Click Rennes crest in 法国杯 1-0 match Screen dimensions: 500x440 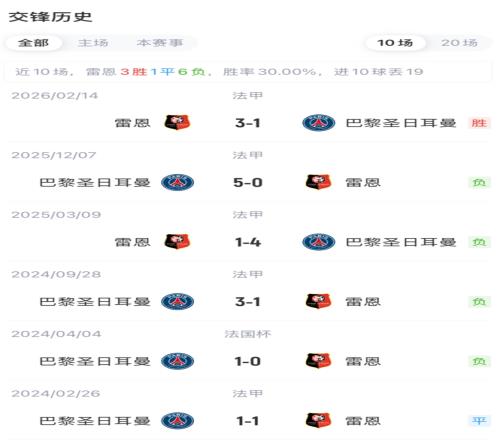coord(318,361)
